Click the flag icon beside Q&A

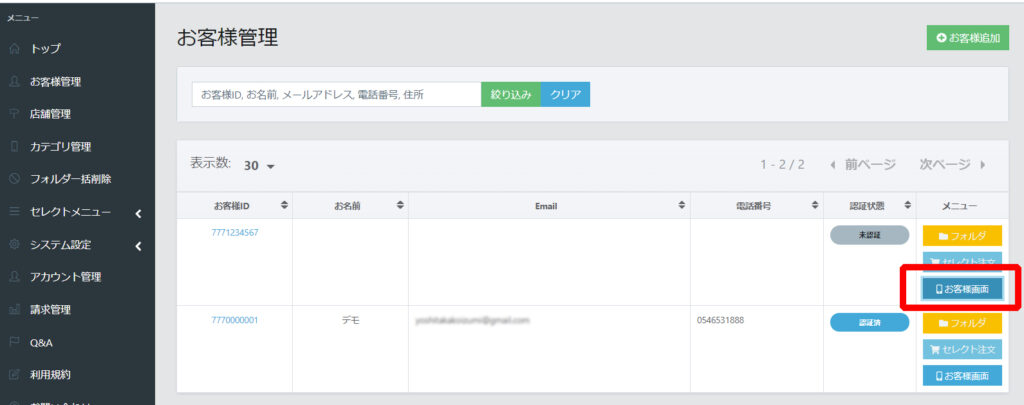14,342
